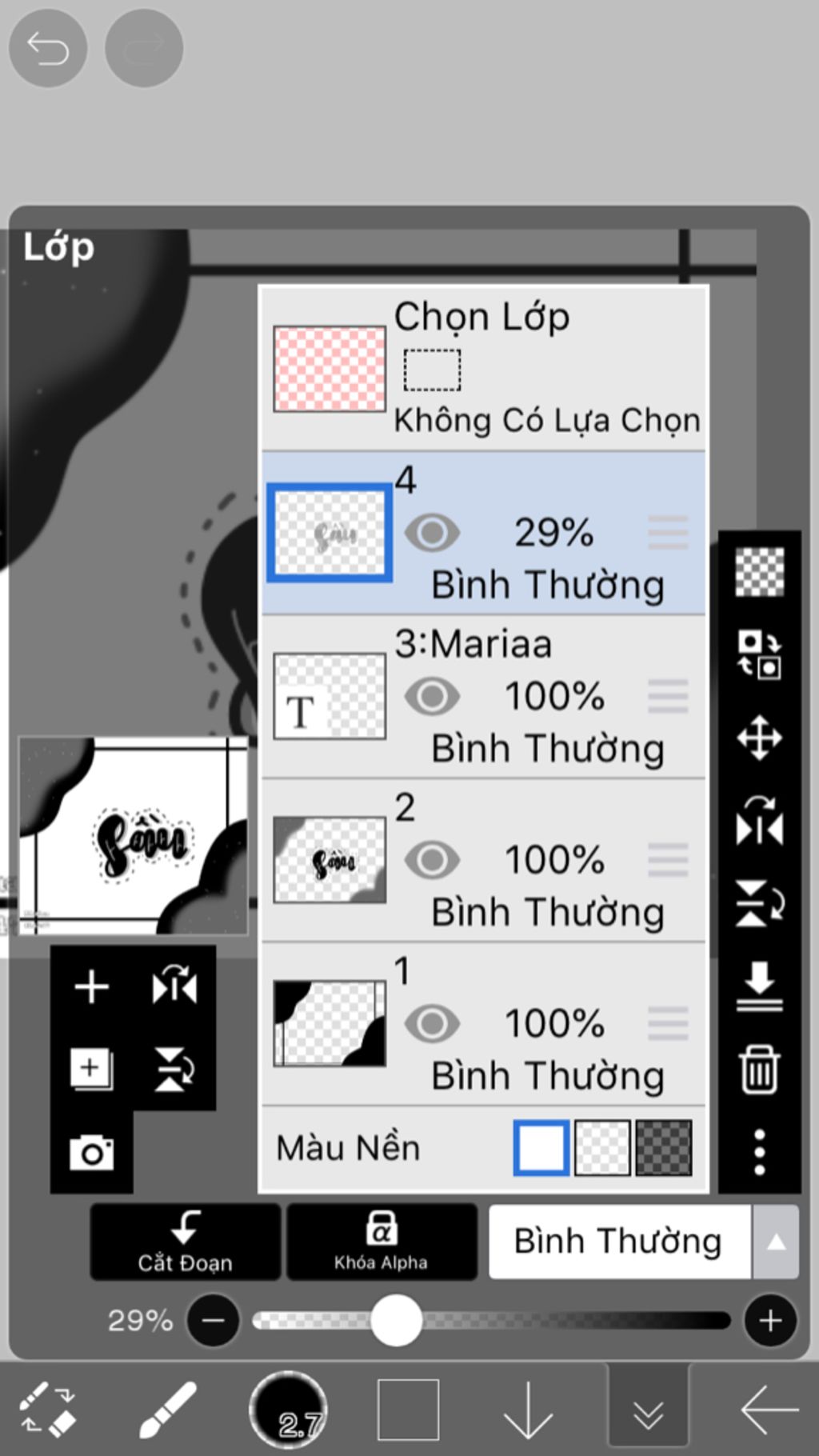The image size is (819, 1456).
Task: Tap the Cắt Đoạn clipping button
Action: (x=185, y=1242)
